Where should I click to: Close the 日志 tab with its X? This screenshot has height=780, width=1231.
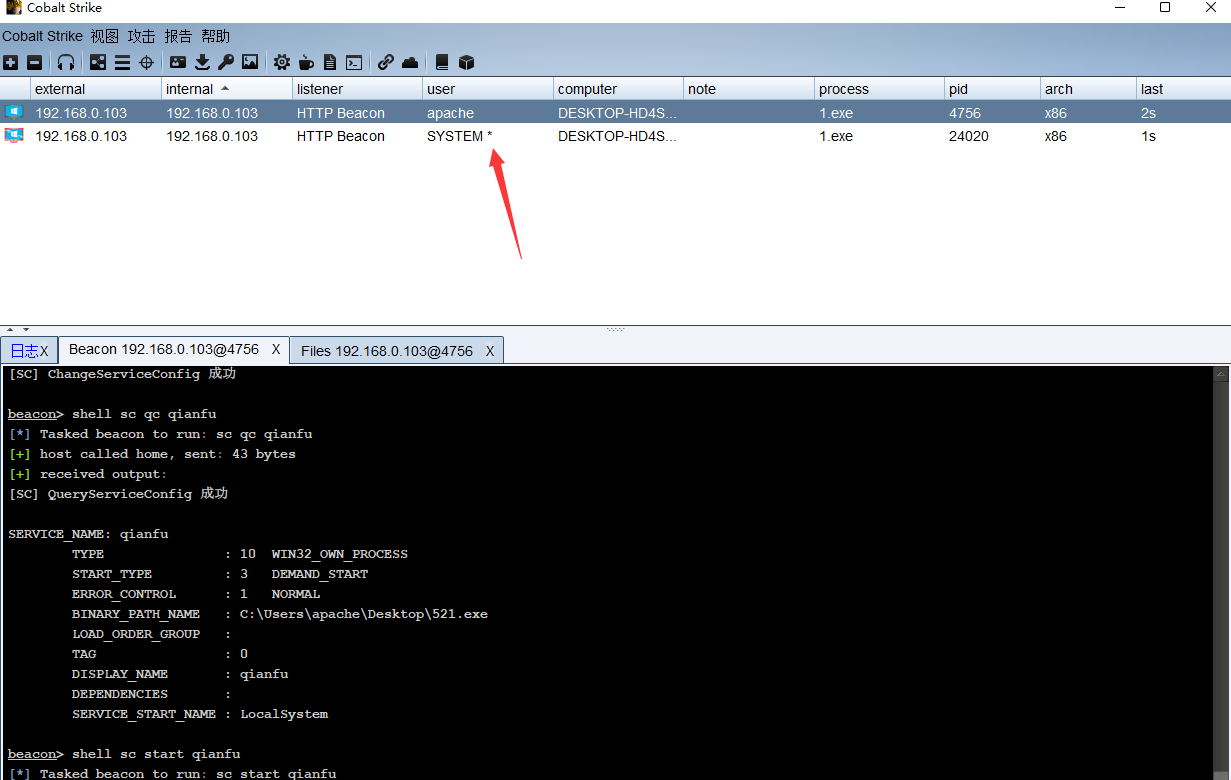pyautogui.click(x=44, y=351)
